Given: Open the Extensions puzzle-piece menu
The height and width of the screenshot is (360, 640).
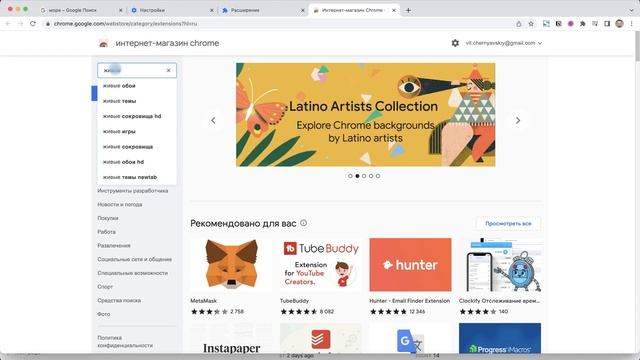Looking at the screenshot, I should click(582, 24).
